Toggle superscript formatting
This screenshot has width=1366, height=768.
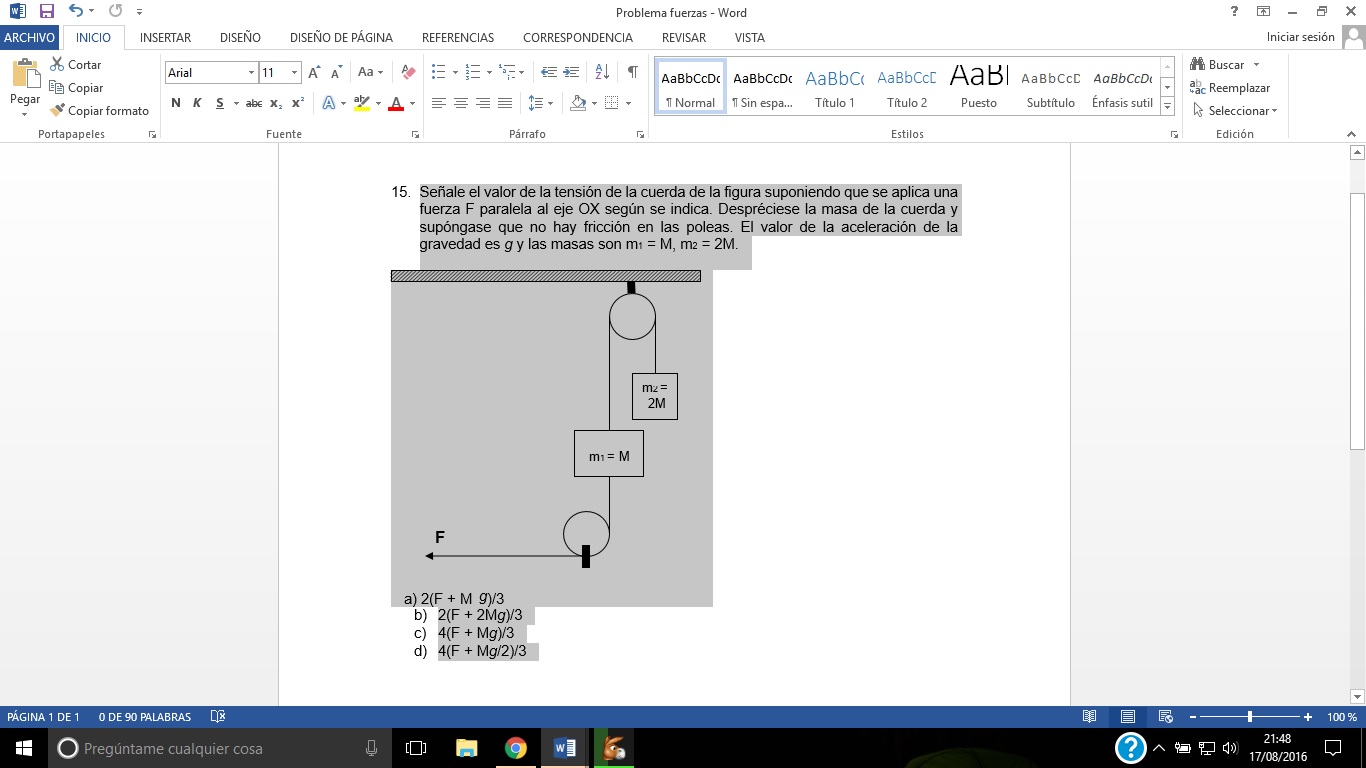298,103
